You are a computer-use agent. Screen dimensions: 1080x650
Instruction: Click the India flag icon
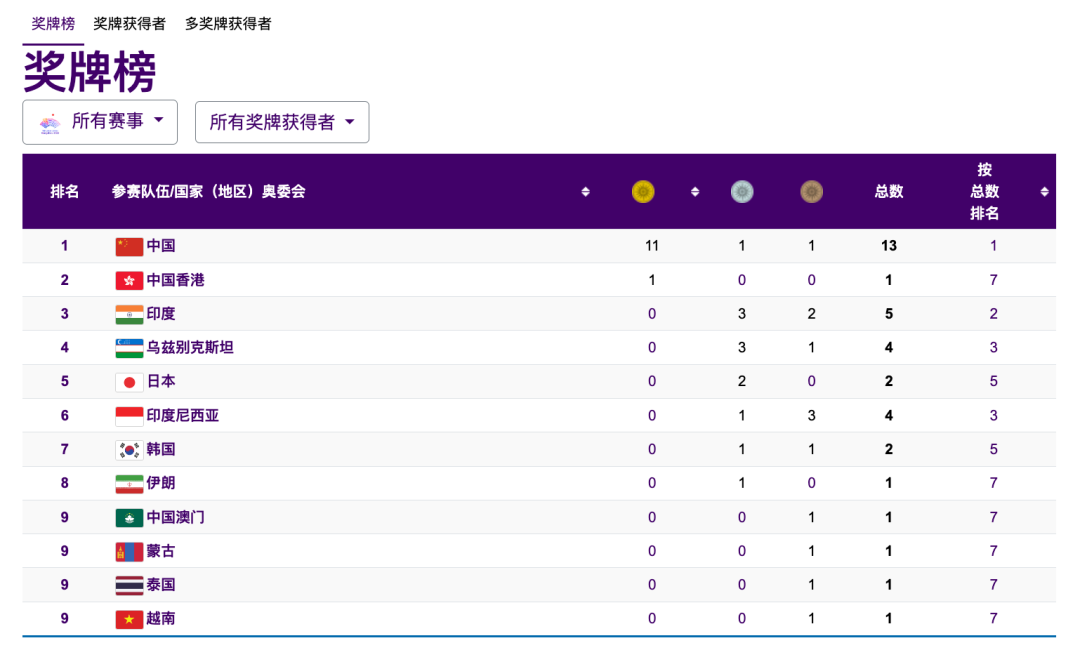[129, 314]
